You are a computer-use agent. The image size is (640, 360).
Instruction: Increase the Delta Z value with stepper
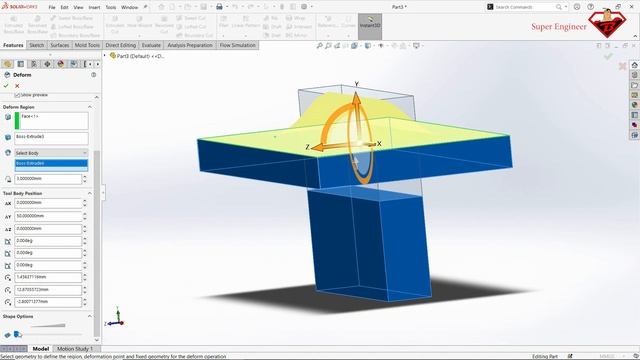[x=85, y=227]
